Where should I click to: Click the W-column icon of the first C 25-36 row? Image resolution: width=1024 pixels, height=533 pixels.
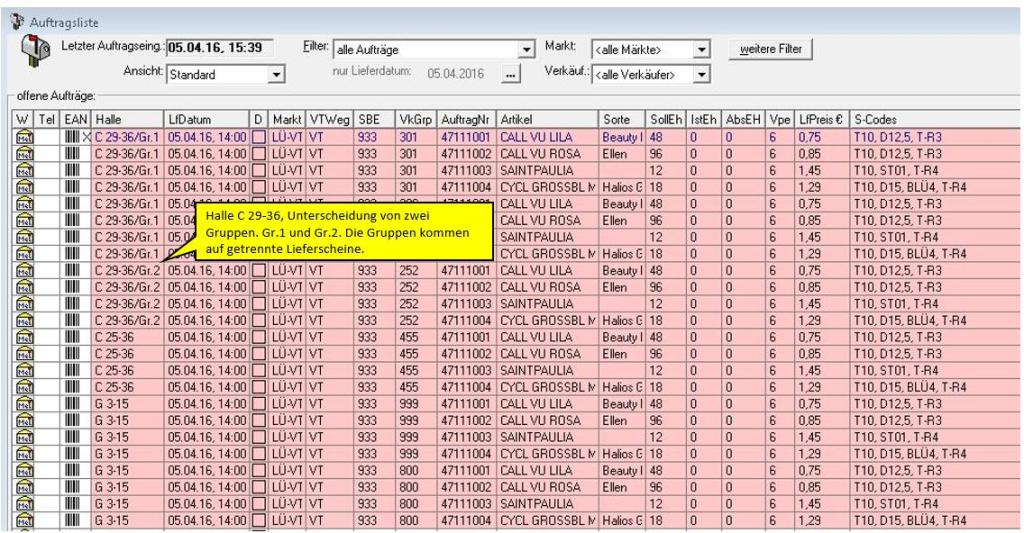24,338
